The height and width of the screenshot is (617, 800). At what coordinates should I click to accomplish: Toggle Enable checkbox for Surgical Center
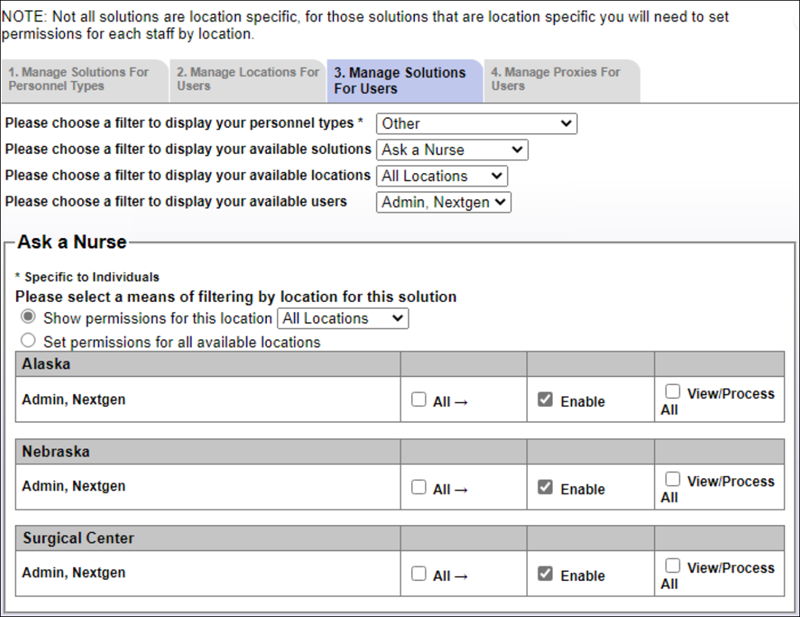point(545,574)
